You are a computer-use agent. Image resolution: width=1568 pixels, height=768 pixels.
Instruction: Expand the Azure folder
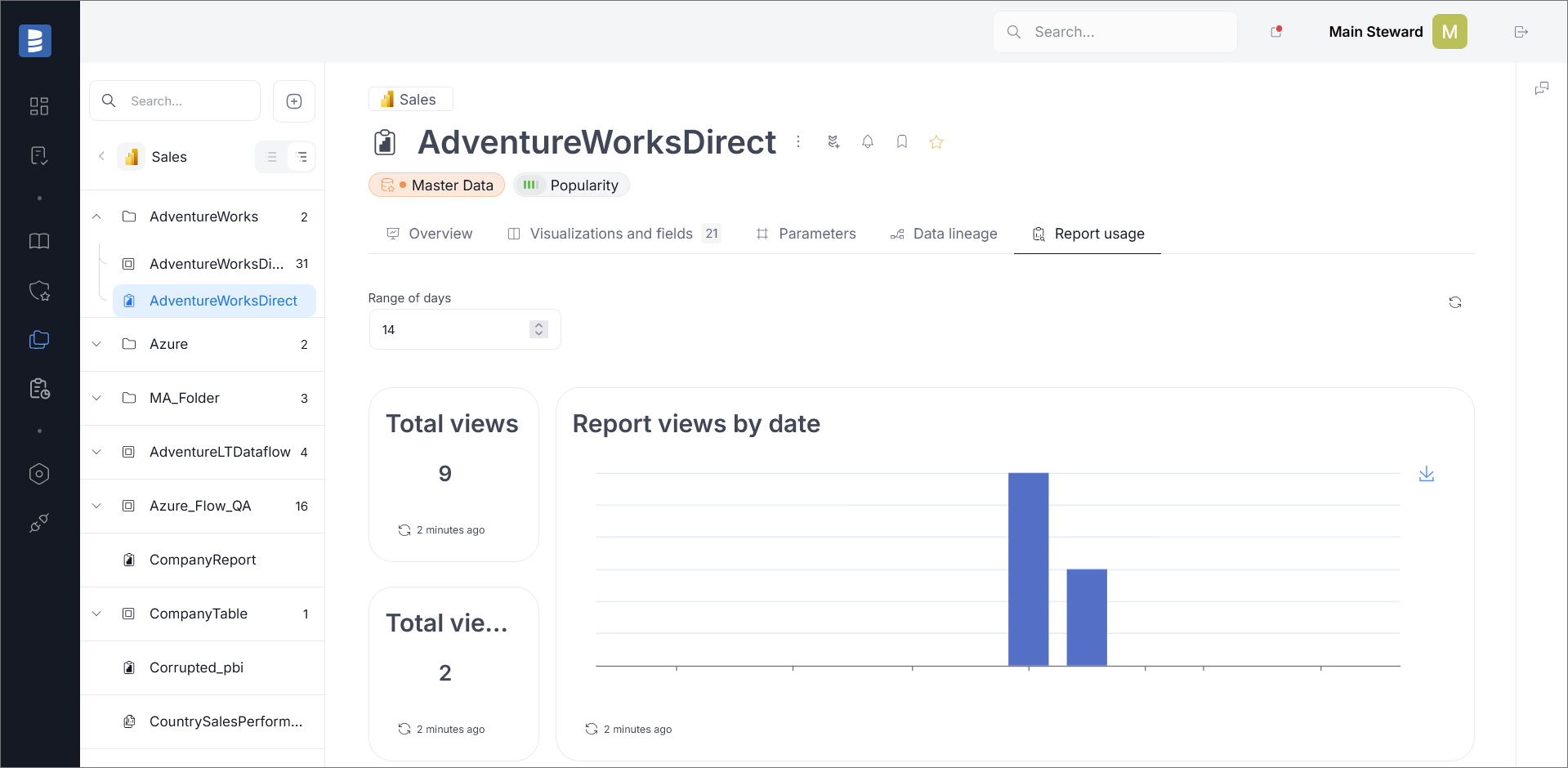pyautogui.click(x=96, y=344)
